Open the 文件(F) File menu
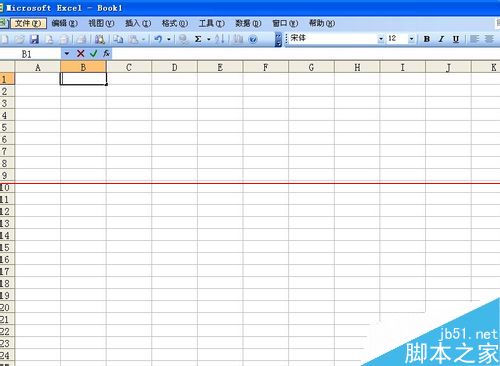The image size is (500, 366). pos(28,23)
